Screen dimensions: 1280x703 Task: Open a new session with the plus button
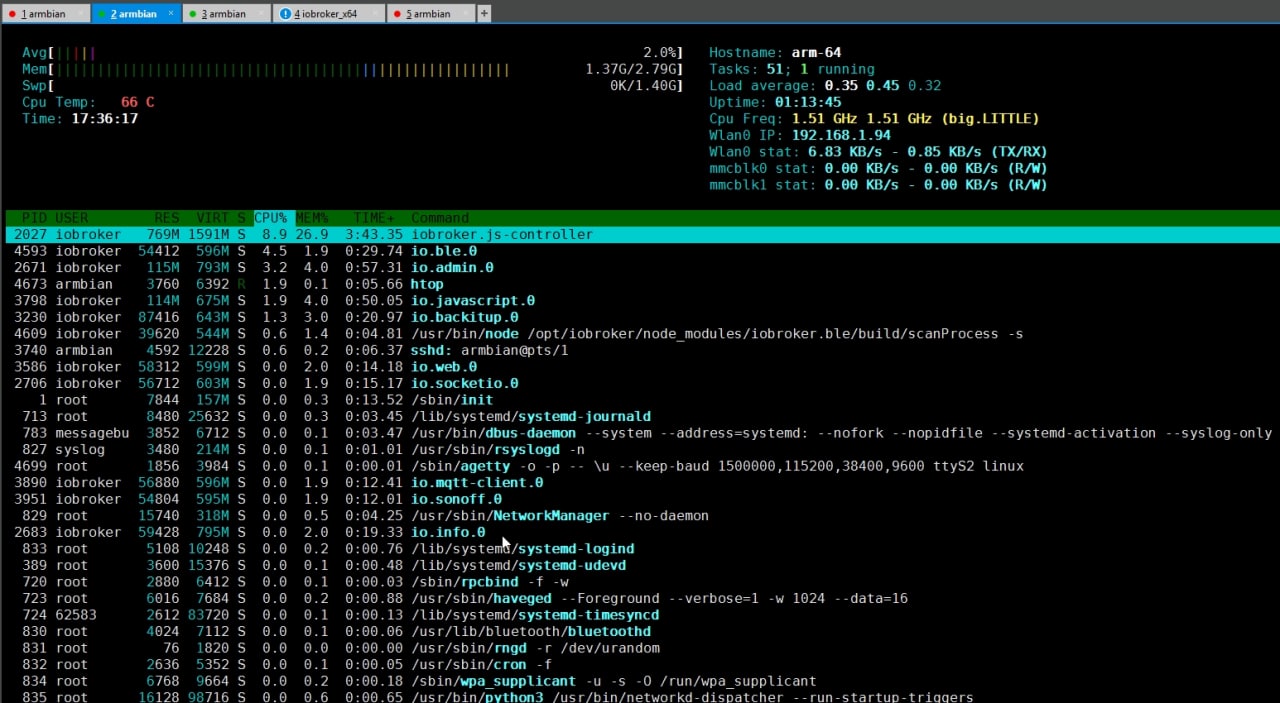point(485,14)
